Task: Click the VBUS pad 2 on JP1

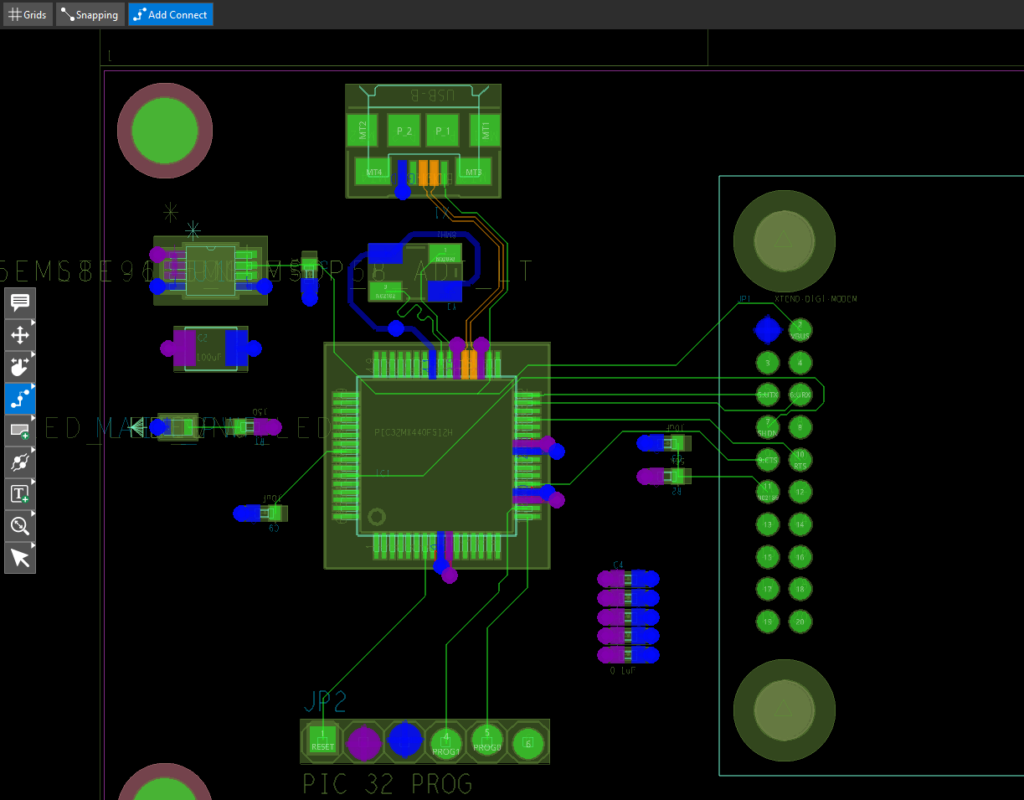Action: (x=800, y=330)
